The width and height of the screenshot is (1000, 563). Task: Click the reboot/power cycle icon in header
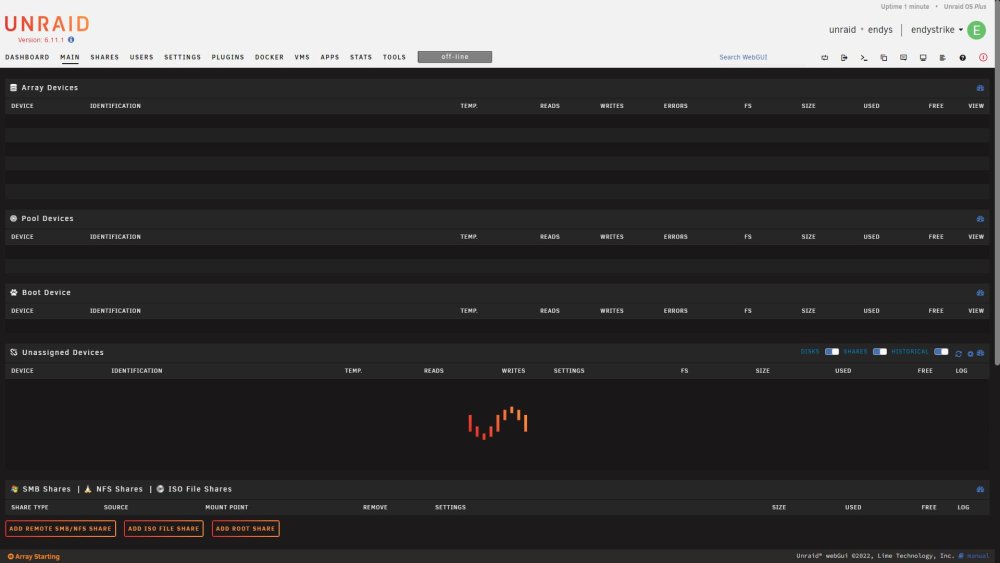824,57
